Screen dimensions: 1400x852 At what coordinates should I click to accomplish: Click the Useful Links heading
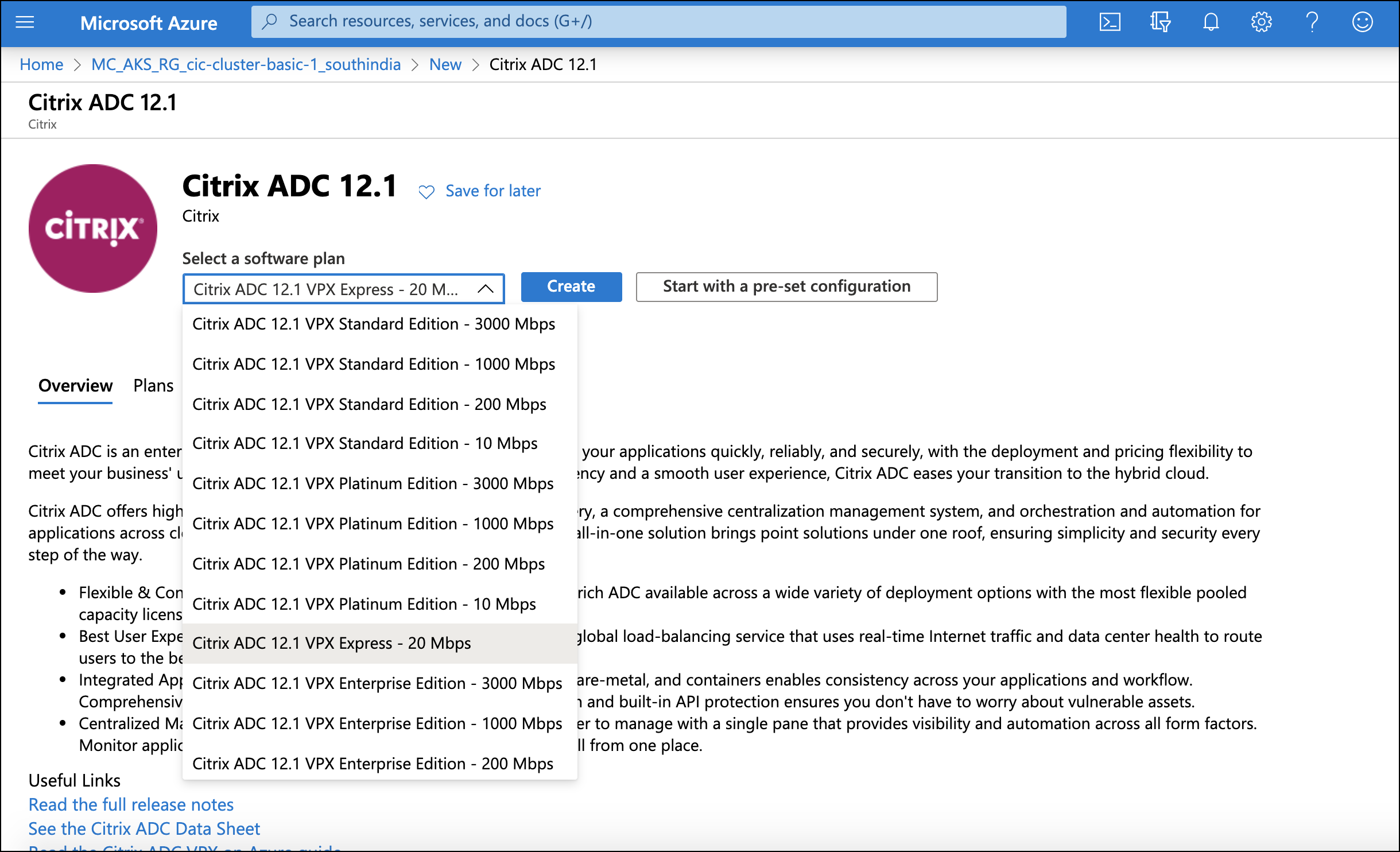point(75,780)
